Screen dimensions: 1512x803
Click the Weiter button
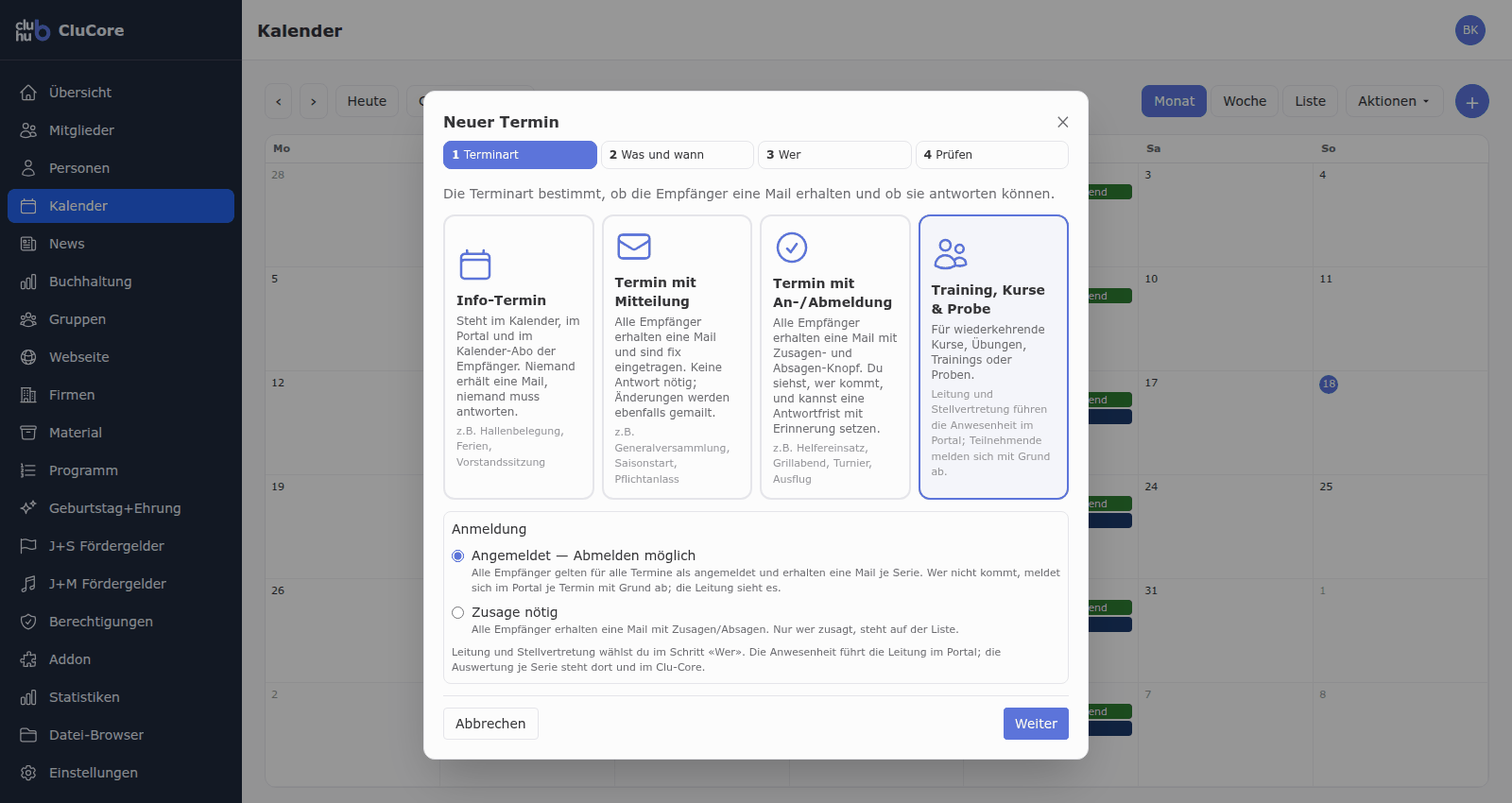[x=1036, y=724]
